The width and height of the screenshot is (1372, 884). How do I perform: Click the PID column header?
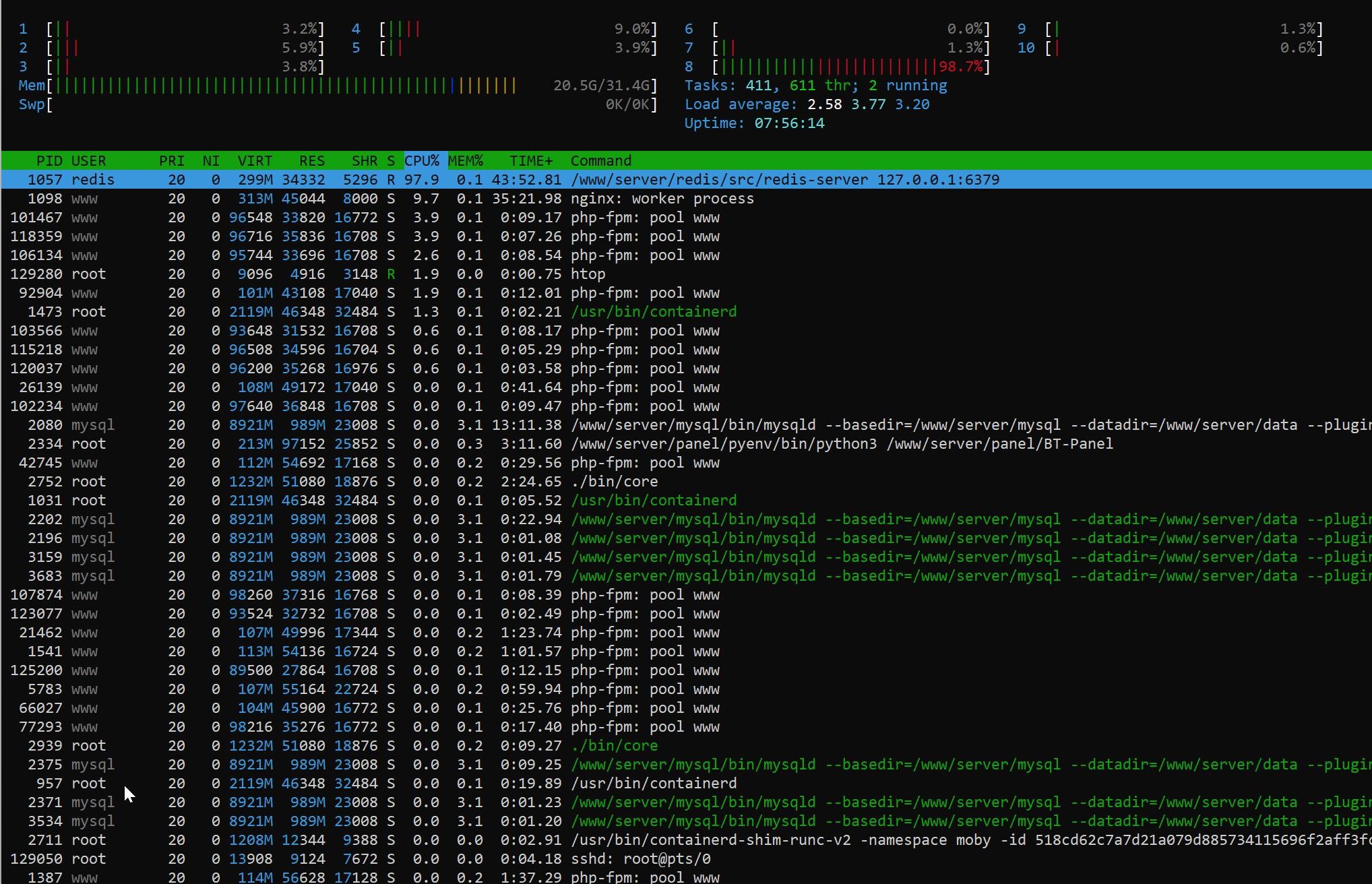[x=49, y=160]
